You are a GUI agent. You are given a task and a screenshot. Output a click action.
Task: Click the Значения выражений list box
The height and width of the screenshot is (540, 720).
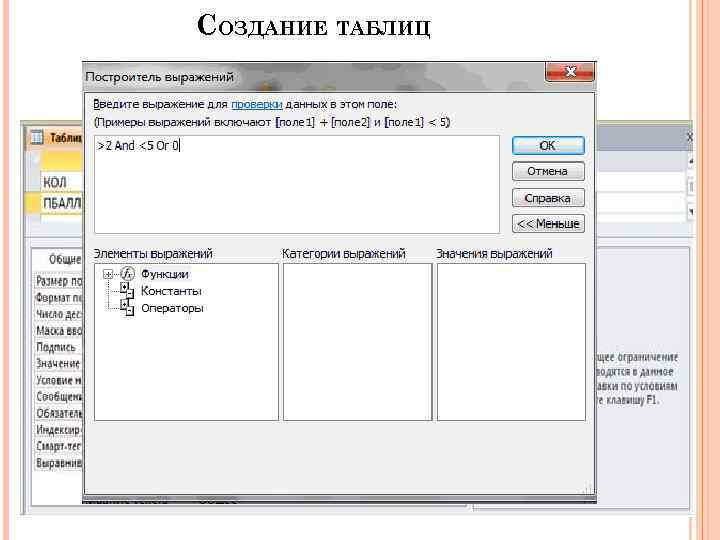[x=511, y=342]
